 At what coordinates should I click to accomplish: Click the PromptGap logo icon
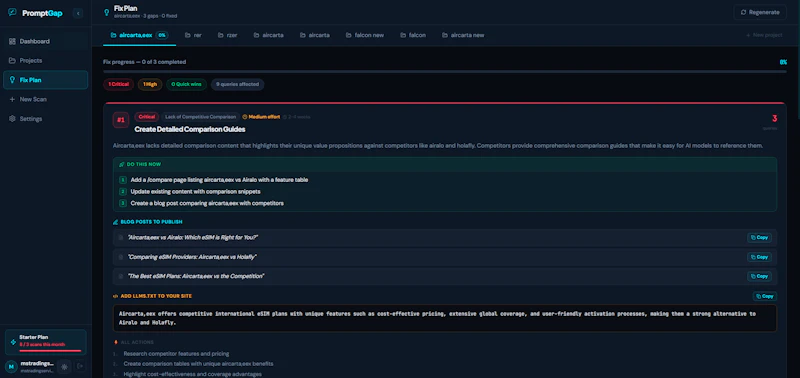point(12,13)
